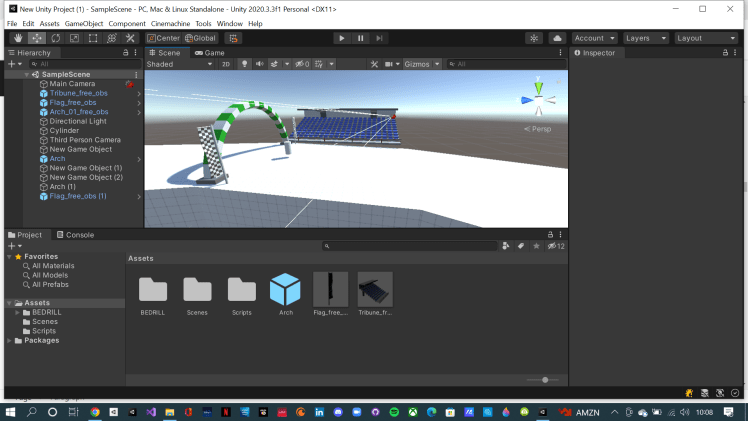Select the Rotate tool

click(55, 38)
